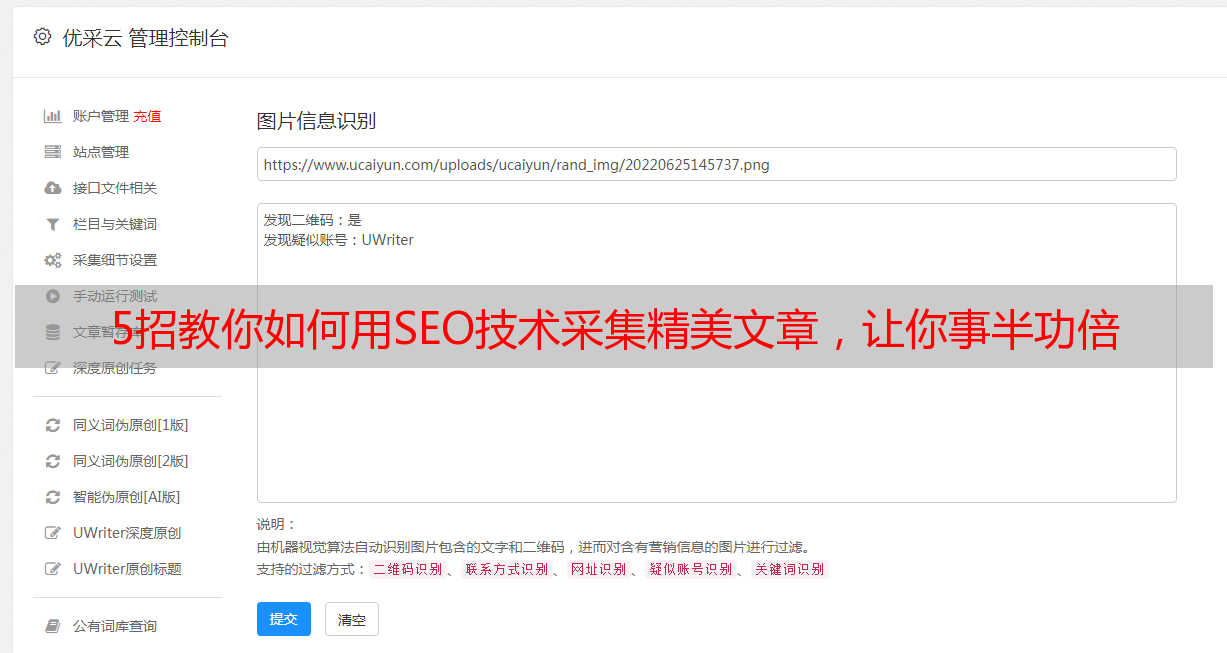Click inside the recognition results text area
The image size is (1227, 653).
(716, 352)
